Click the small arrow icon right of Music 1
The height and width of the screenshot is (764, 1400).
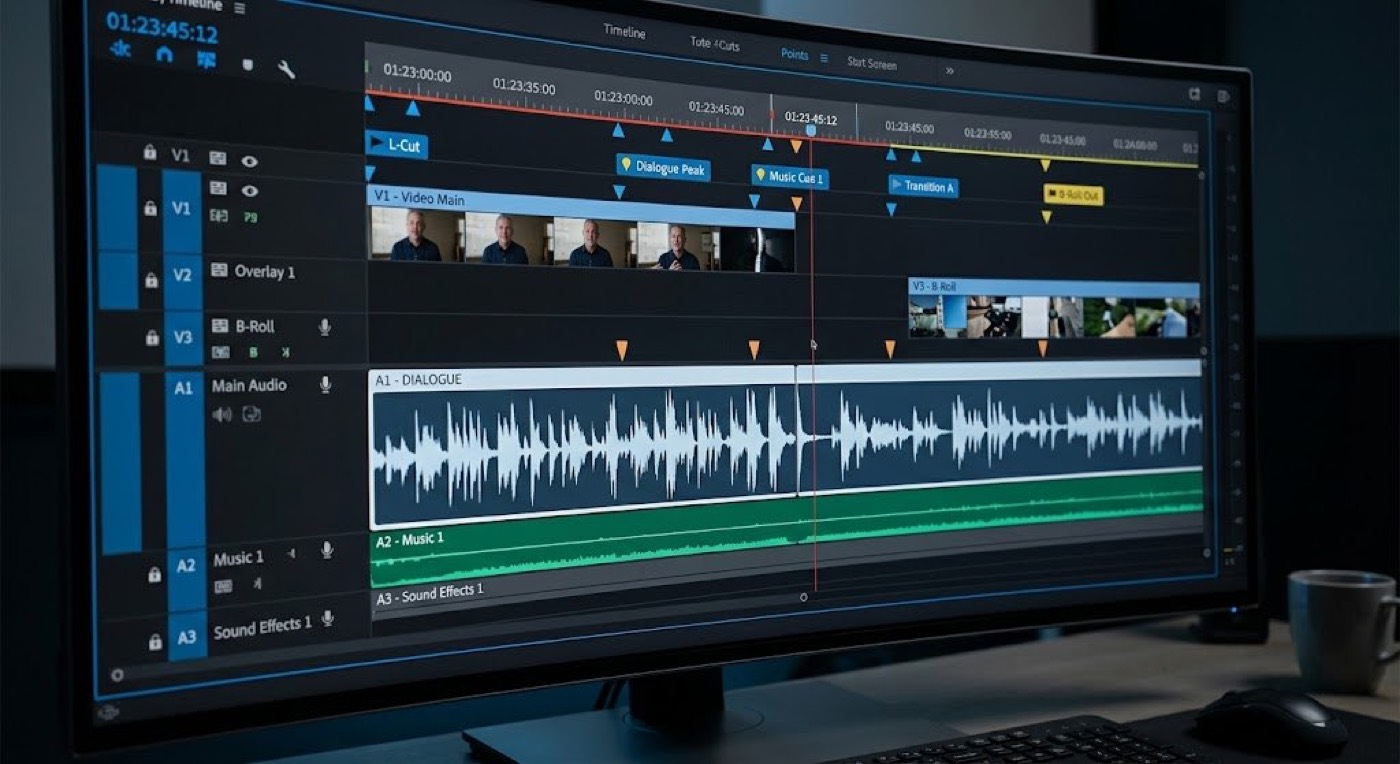coord(290,553)
